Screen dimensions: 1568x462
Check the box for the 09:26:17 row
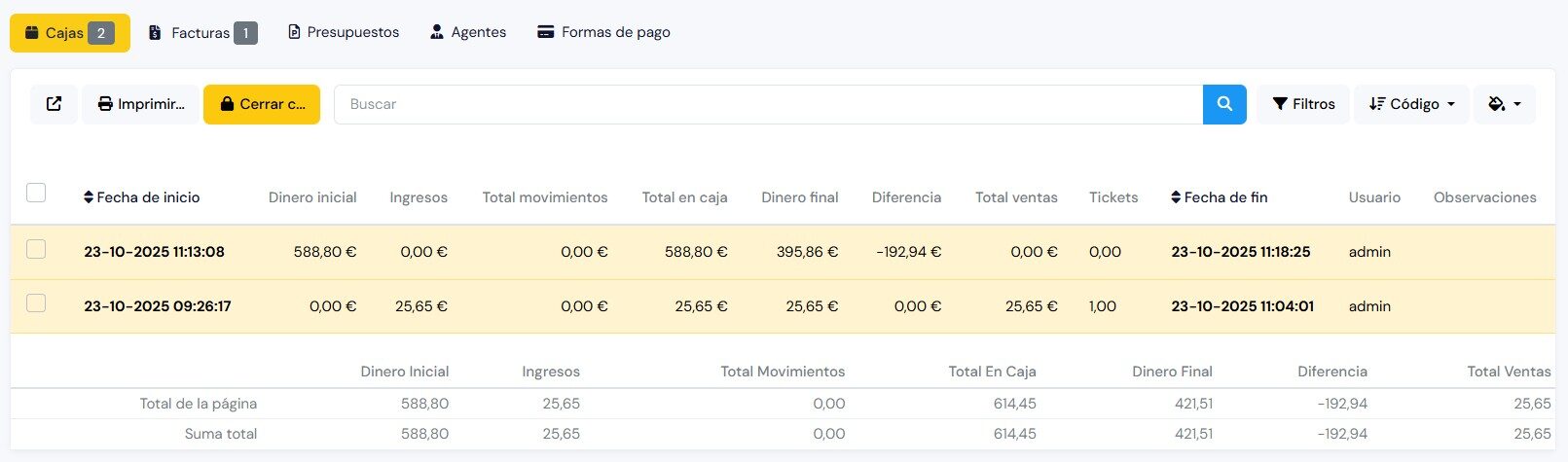(x=36, y=303)
